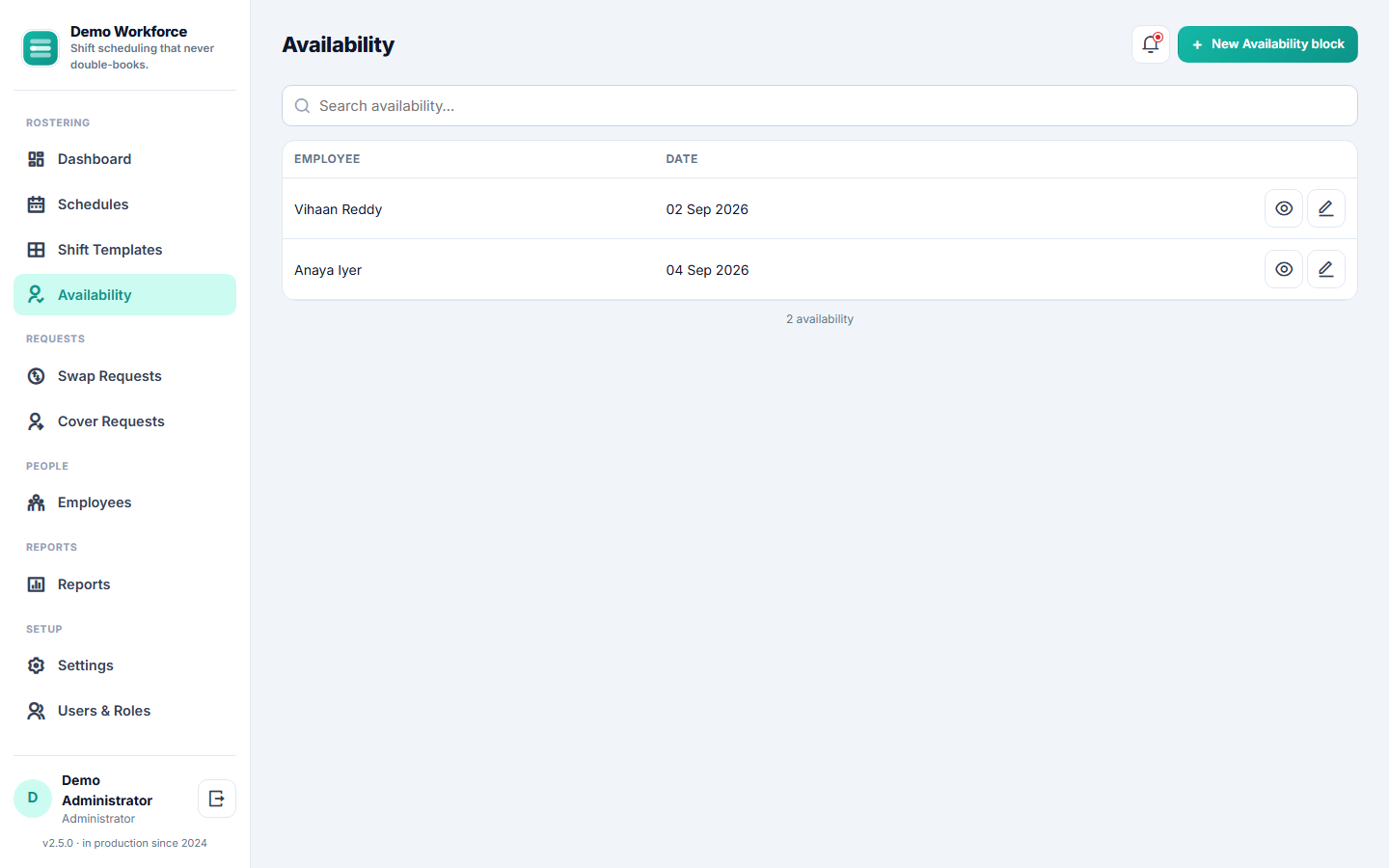Navigate to Cover Requests
The width and height of the screenshot is (1389, 868).
click(124, 421)
